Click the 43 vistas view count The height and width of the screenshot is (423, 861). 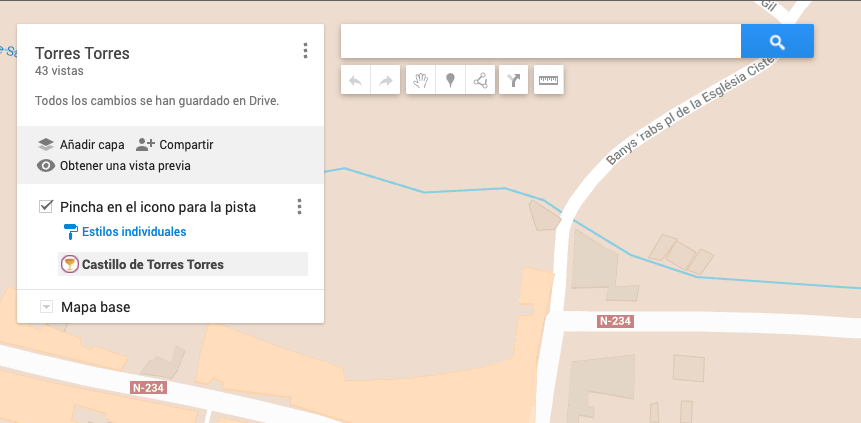[59, 71]
